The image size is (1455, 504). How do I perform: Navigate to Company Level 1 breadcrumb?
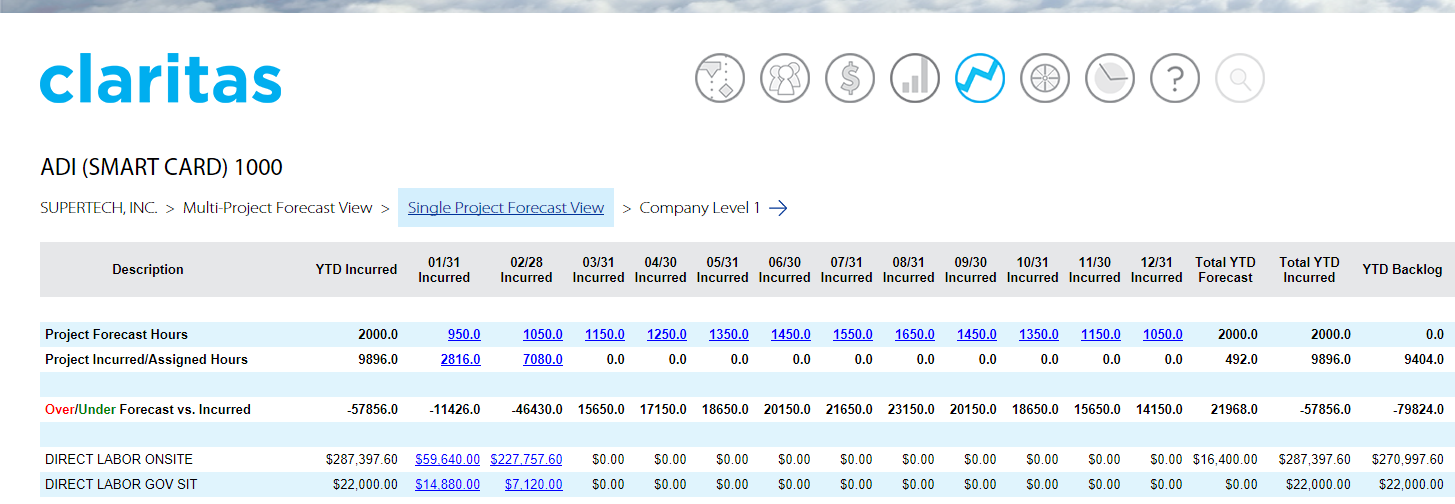pyautogui.click(x=700, y=208)
